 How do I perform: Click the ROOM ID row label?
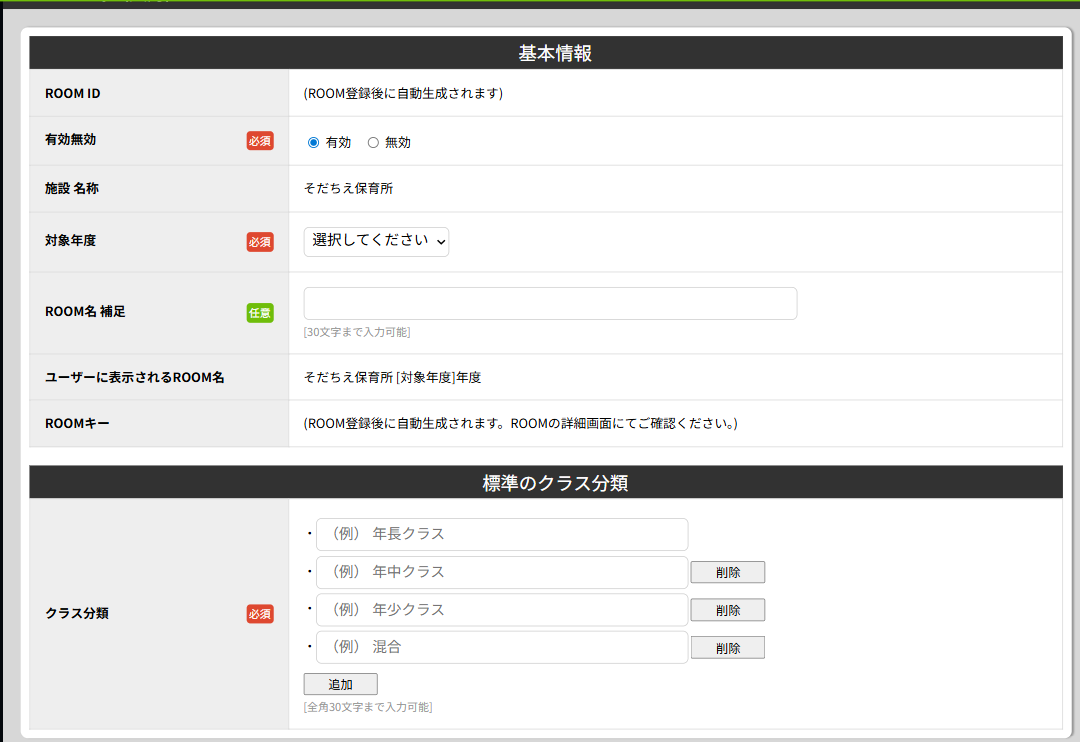73,94
